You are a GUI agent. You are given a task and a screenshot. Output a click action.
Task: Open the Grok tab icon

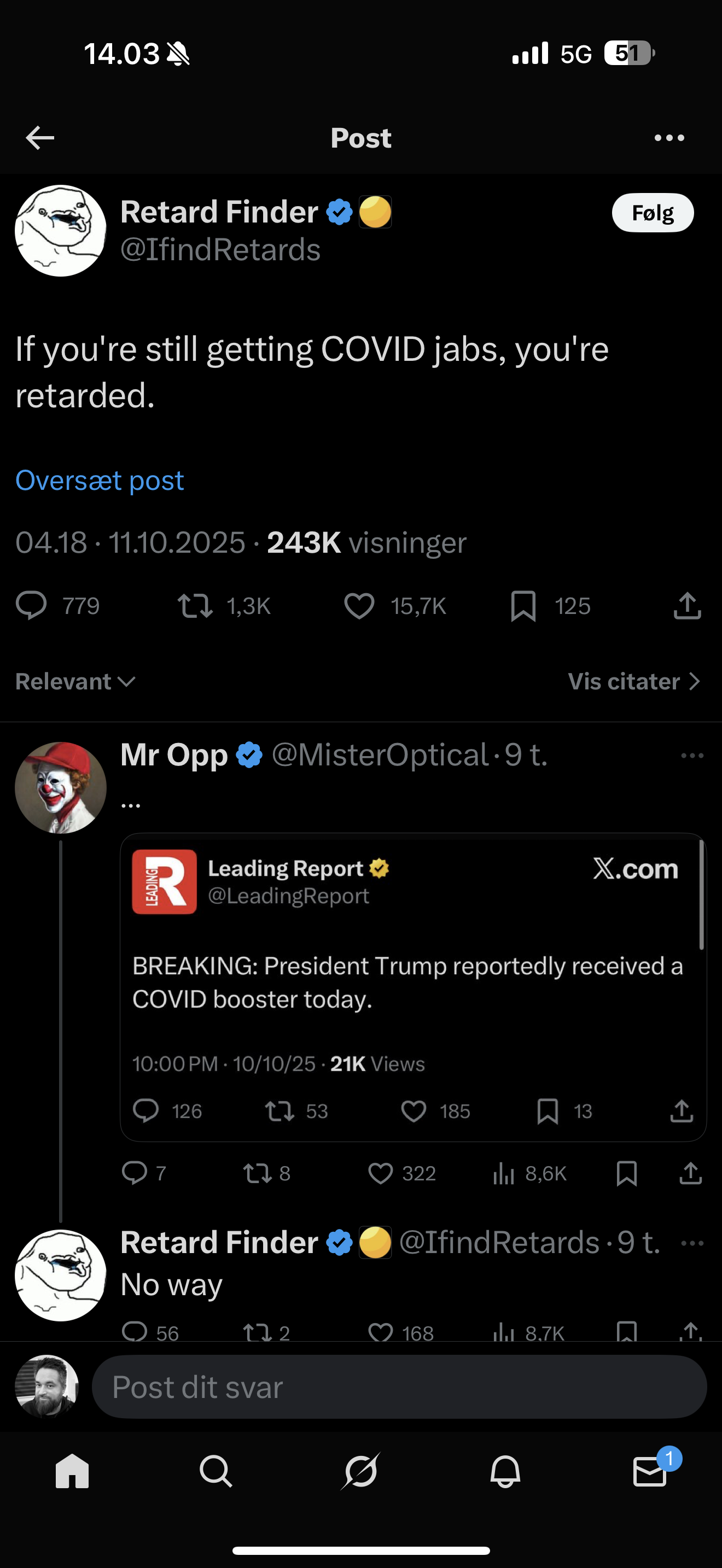tap(361, 1472)
